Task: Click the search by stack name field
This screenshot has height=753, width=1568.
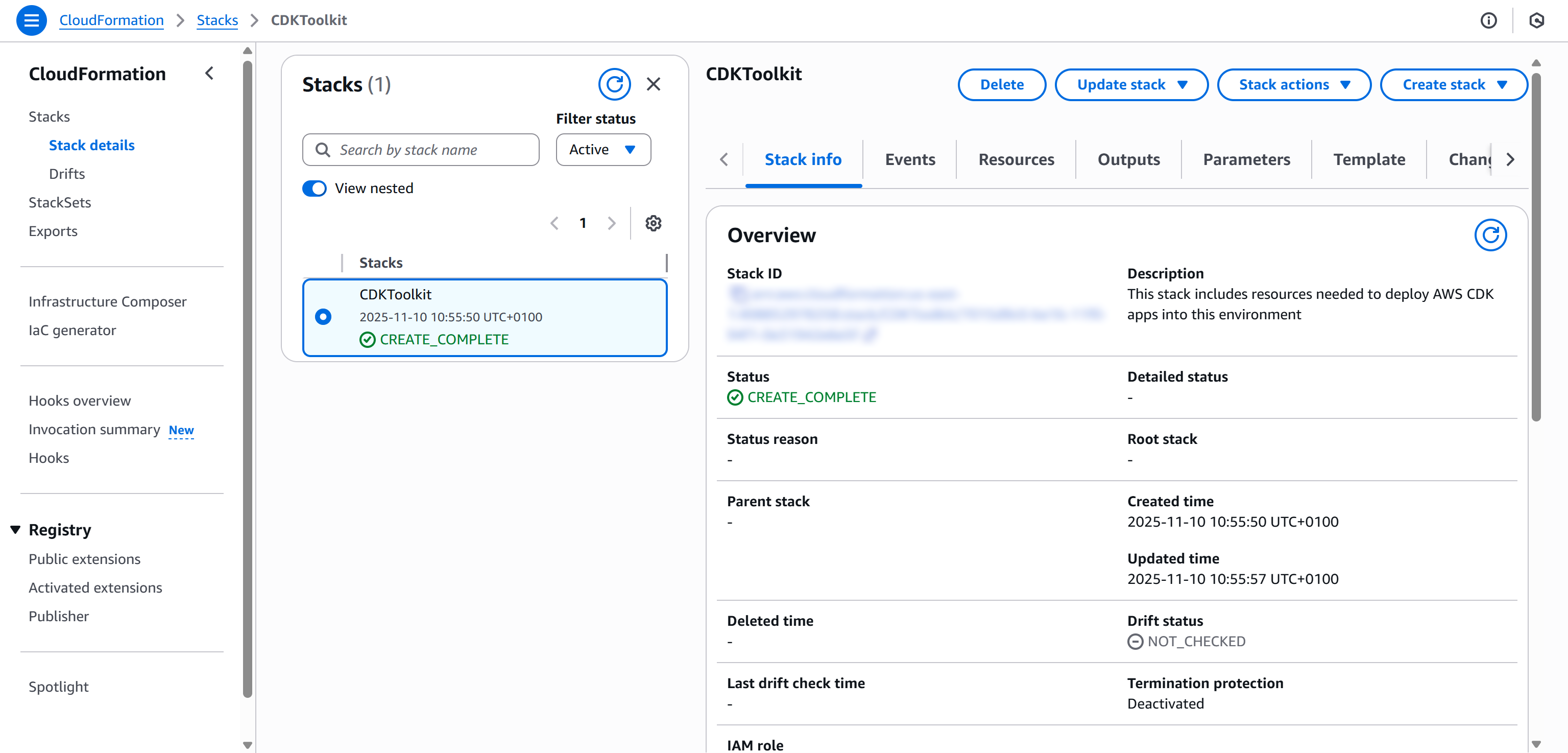Action: click(420, 149)
